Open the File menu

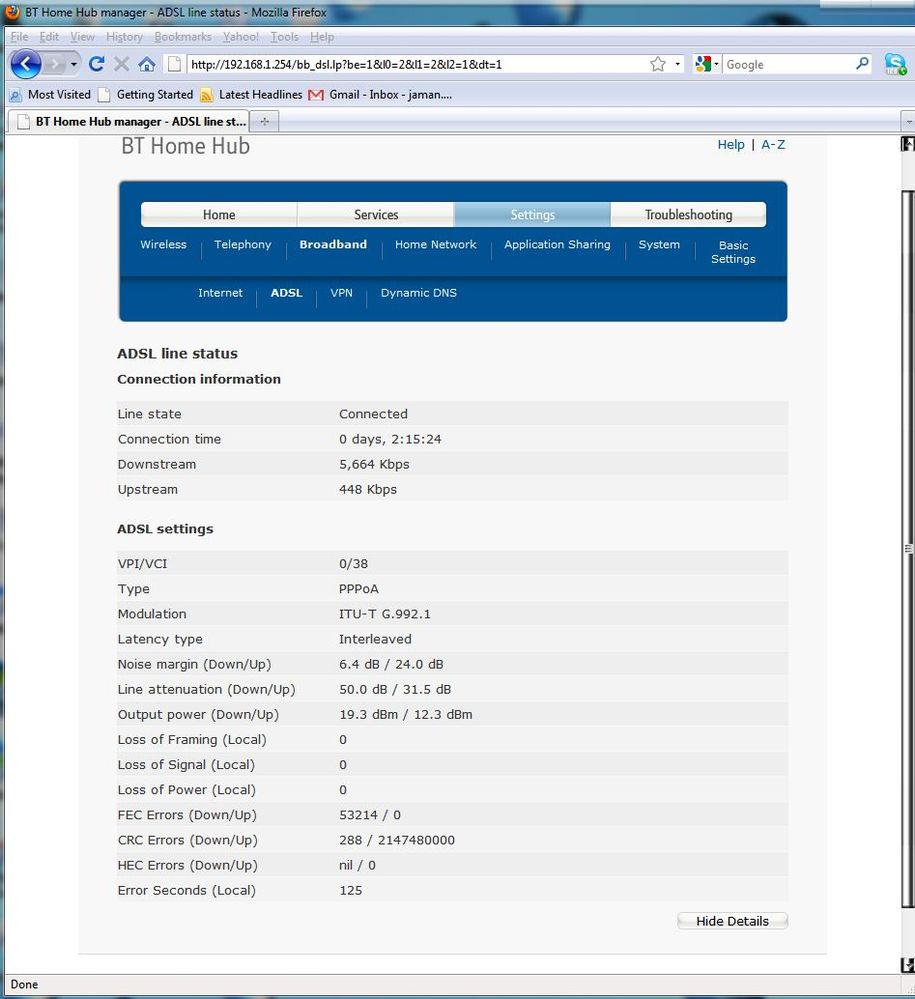19,37
